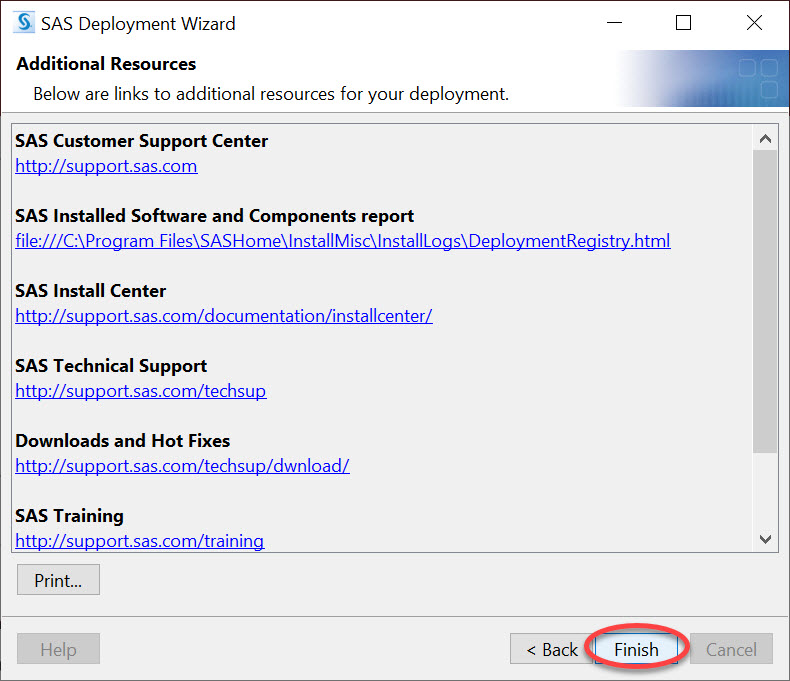The width and height of the screenshot is (790, 681).
Task: Click the 'SAS Customer Support Center' heading
Action: click(x=142, y=141)
